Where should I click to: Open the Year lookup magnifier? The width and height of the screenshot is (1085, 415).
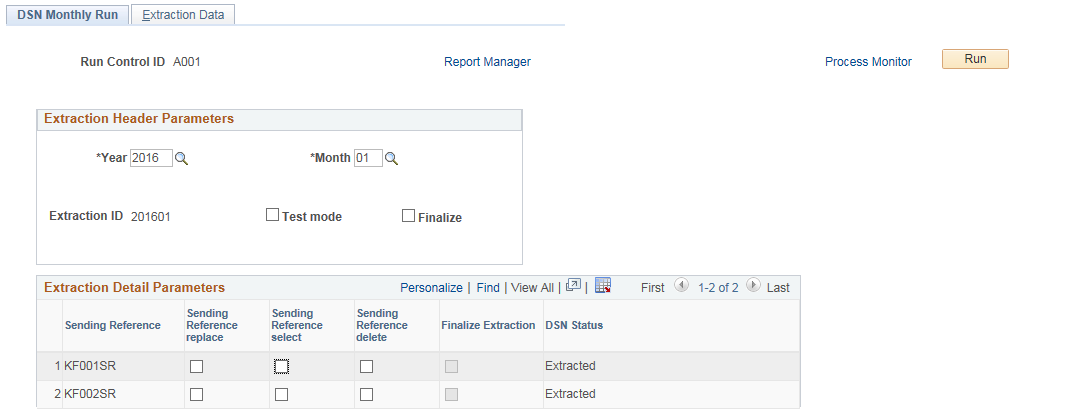click(x=181, y=158)
